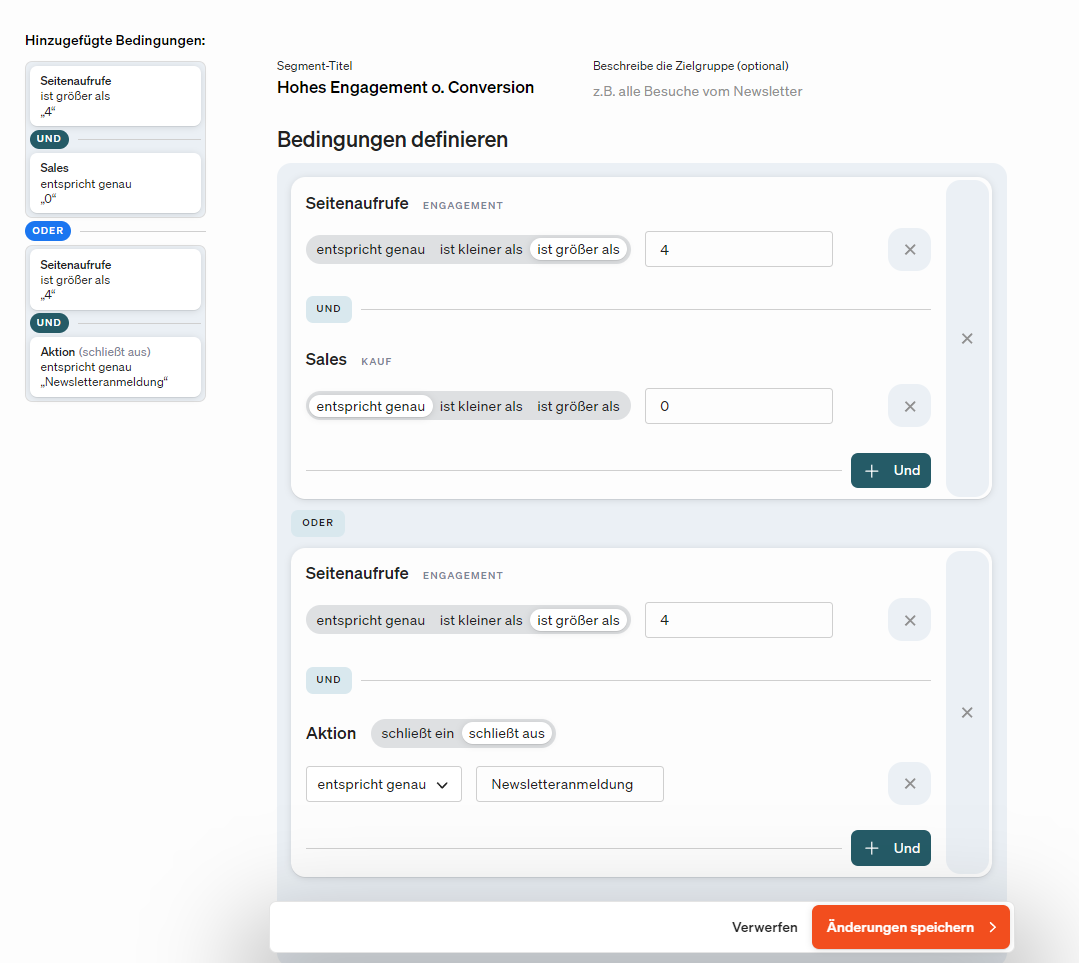Save changes with 'Änderungen speichern'

[x=910, y=927]
